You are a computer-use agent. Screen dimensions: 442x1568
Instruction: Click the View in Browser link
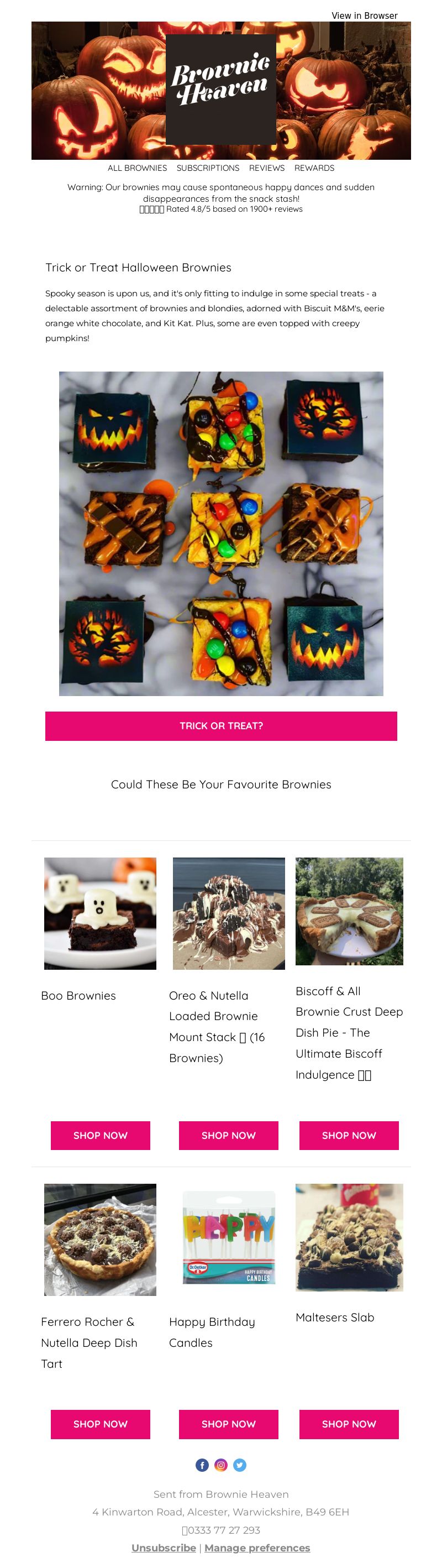364,16
